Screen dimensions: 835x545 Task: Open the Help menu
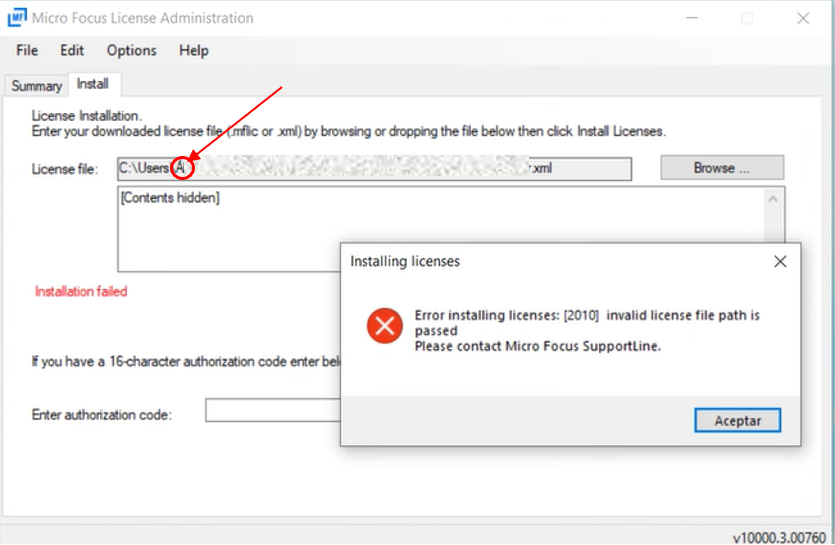(193, 50)
